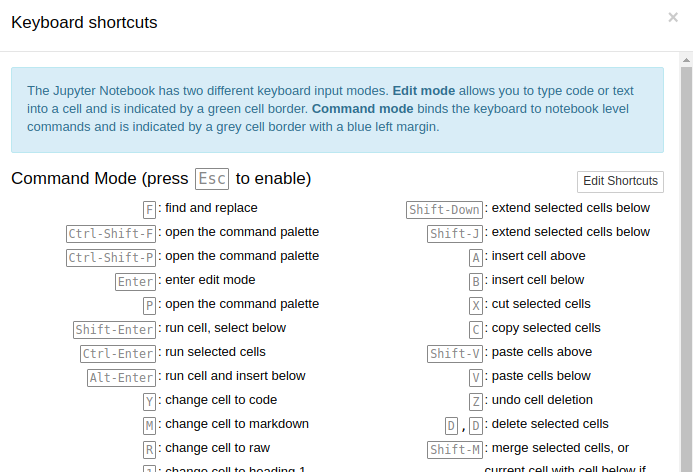Click the X key badge

476,305
